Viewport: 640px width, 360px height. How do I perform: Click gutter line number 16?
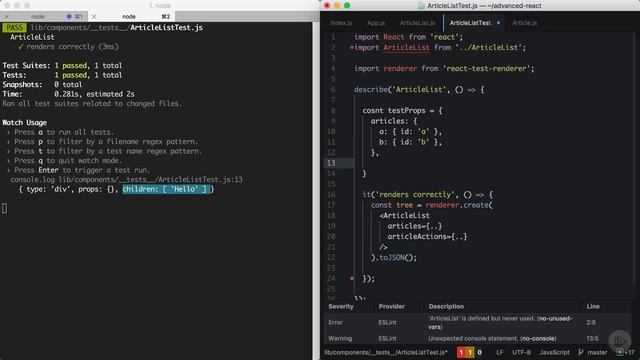point(331,195)
